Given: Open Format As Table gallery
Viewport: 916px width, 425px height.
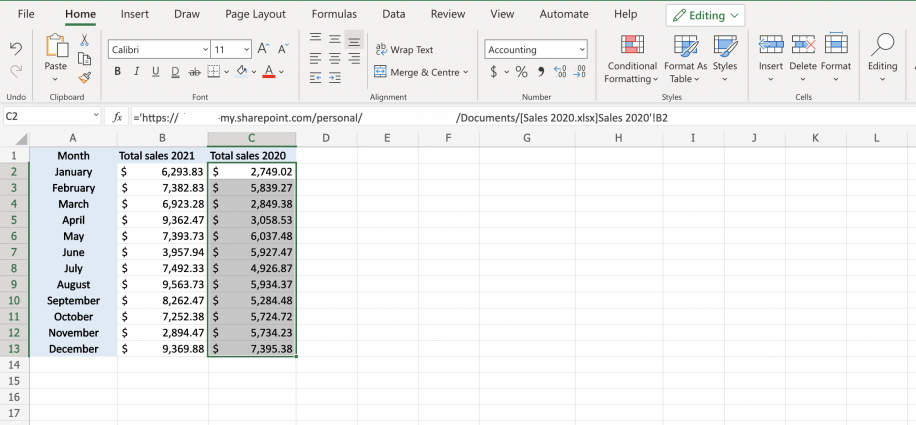Looking at the screenshot, I should pos(685,58).
